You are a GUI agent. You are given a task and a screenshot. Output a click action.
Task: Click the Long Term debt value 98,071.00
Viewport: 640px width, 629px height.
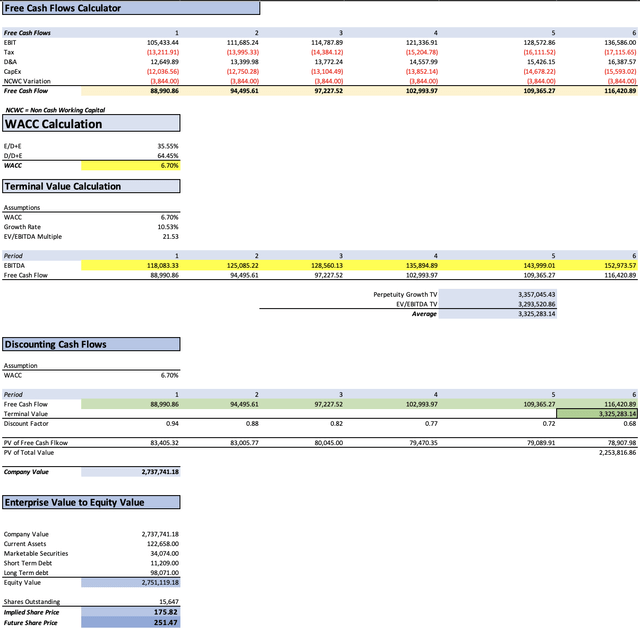162,571
